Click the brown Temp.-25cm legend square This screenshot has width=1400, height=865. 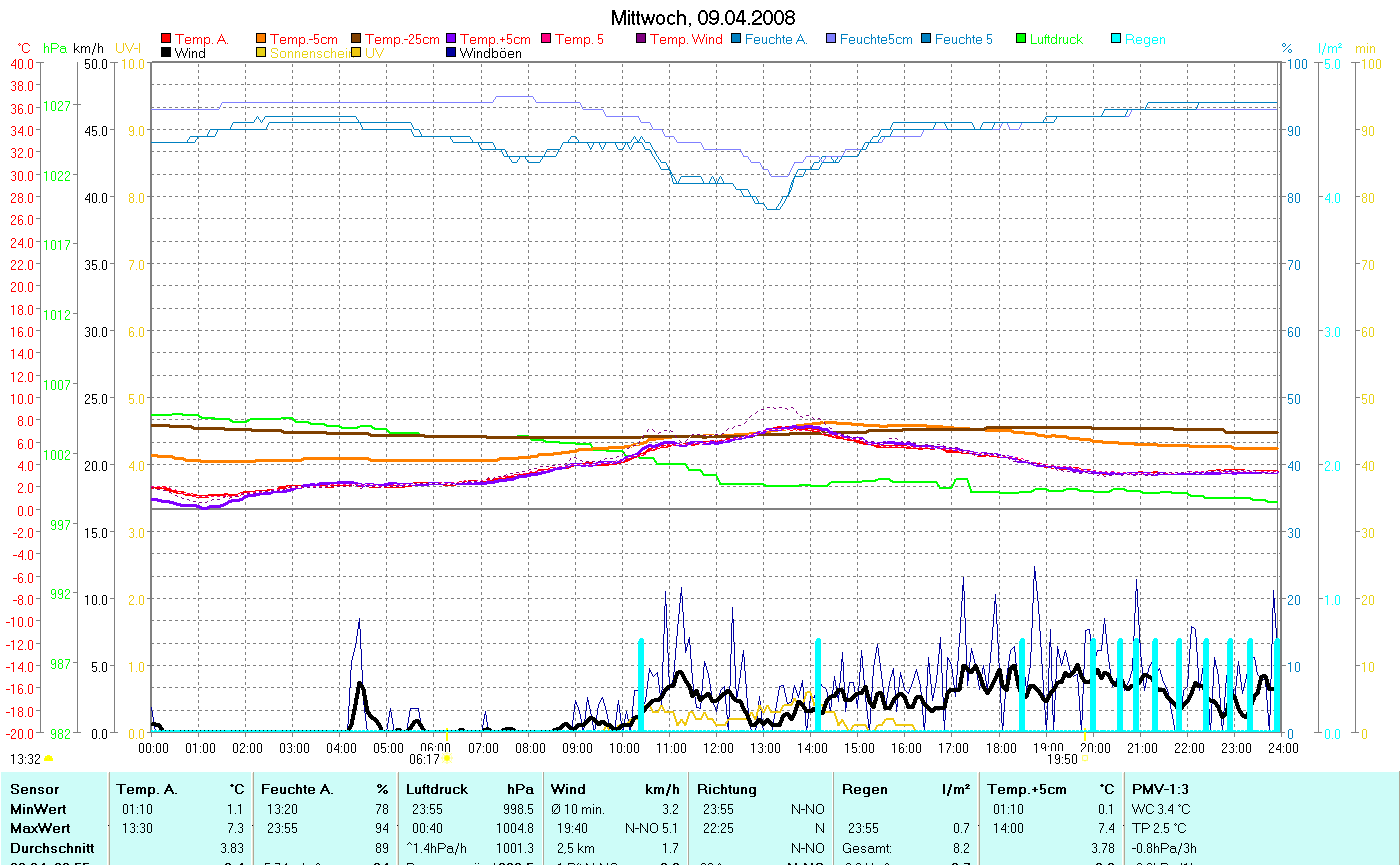357,40
